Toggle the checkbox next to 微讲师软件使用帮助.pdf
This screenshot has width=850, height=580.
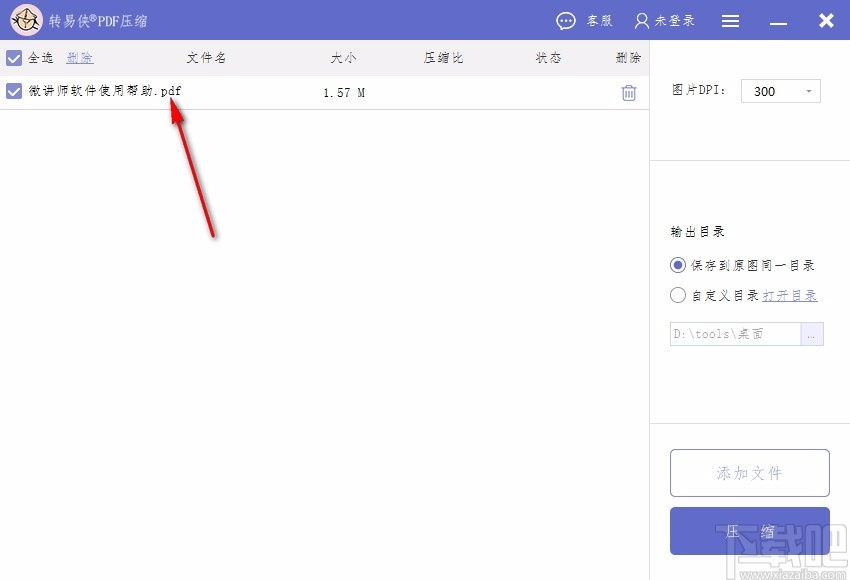[x=13, y=90]
